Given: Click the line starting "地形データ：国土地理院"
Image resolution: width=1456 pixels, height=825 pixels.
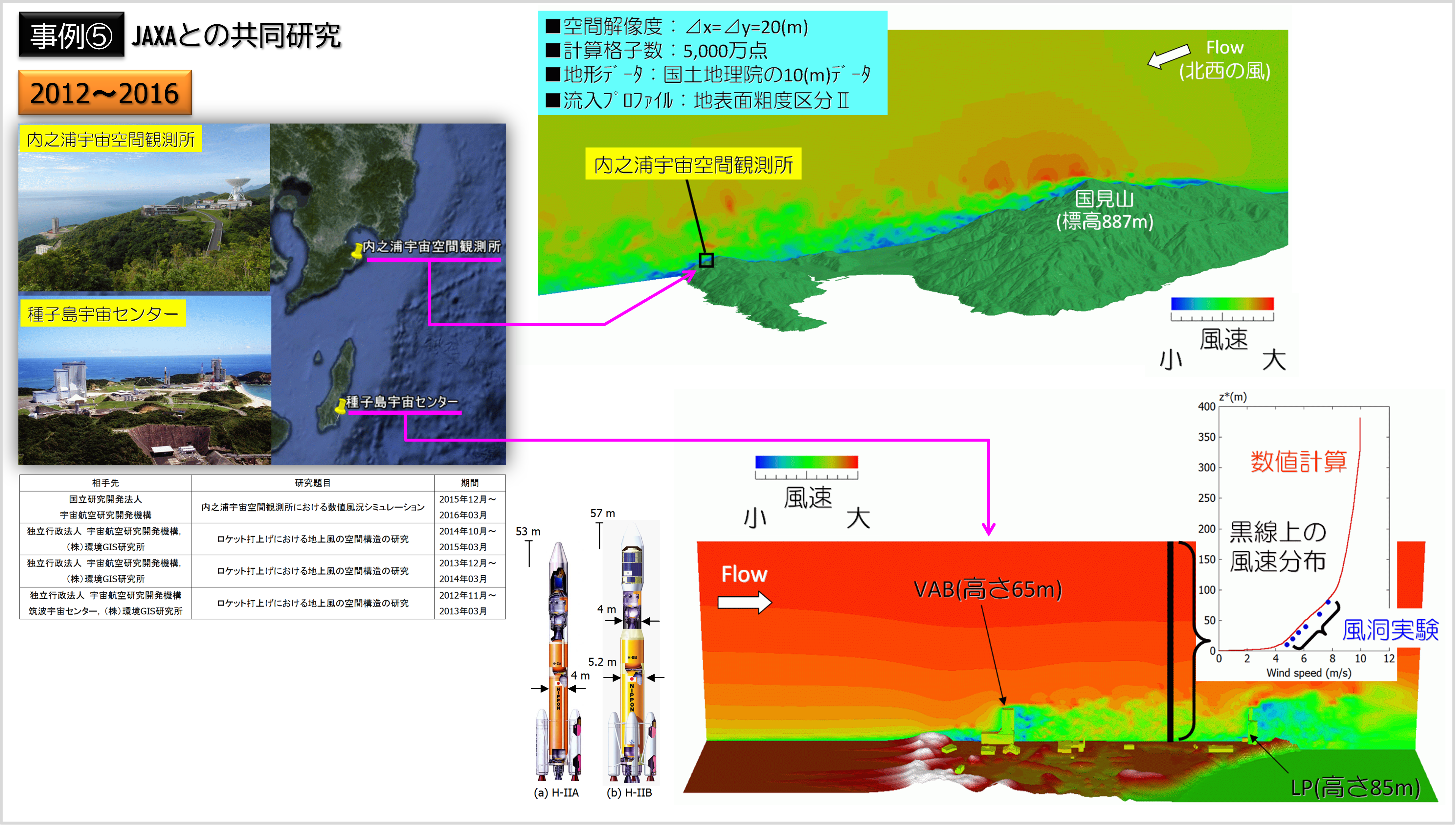Looking at the screenshot, I should point(708,75).
